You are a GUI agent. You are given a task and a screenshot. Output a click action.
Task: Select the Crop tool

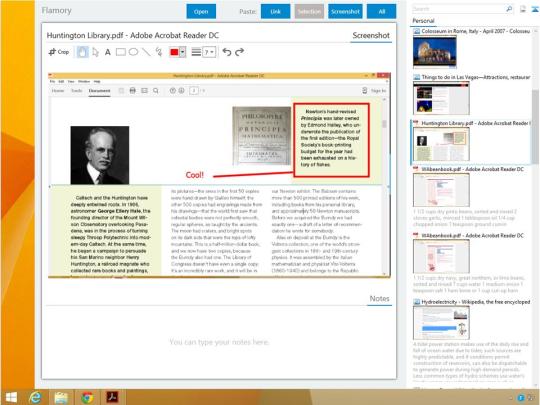pyautogui.click(x=59, y=52)
